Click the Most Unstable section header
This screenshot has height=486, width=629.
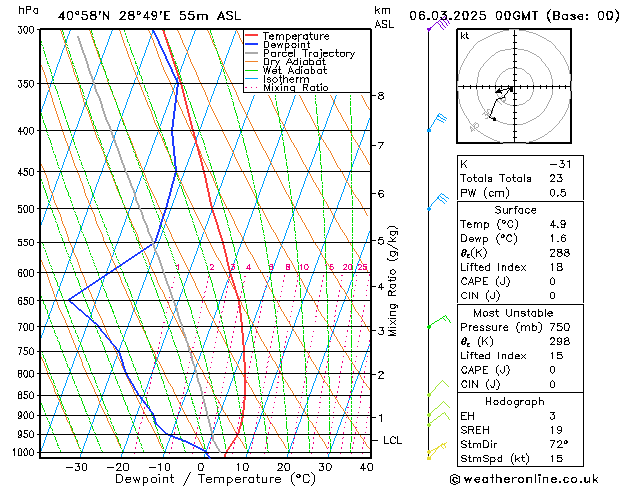click(515, 313)
